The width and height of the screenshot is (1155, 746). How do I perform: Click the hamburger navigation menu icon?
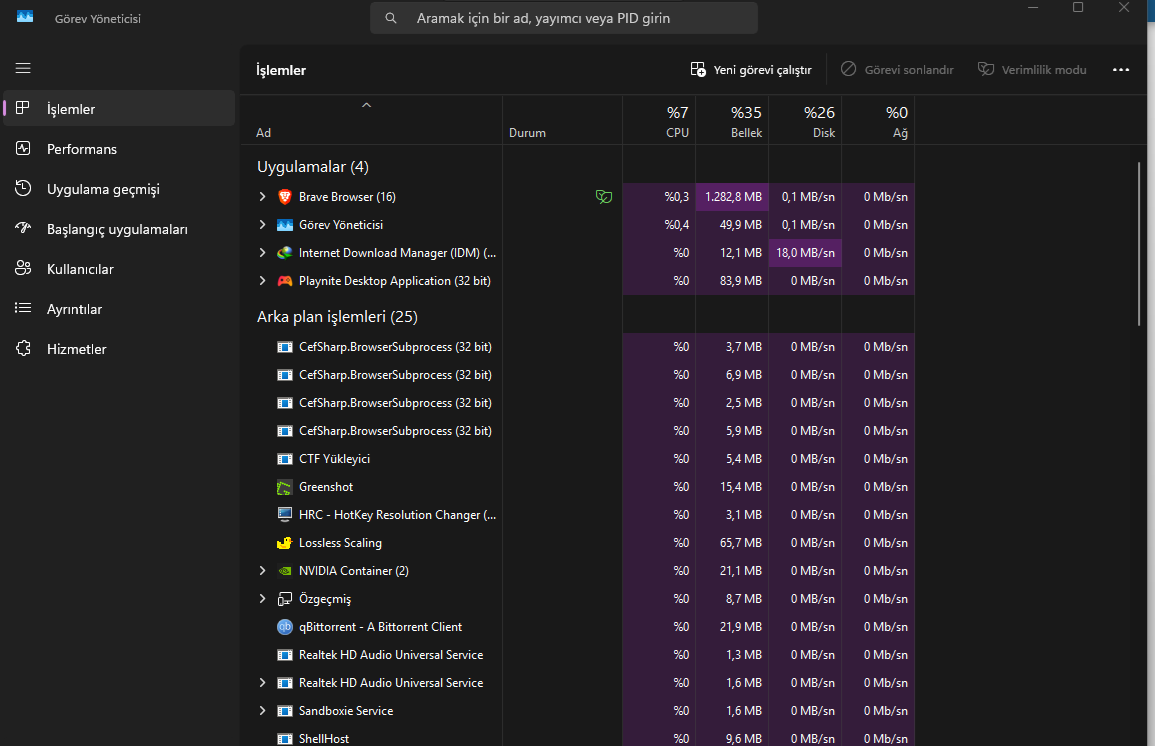point(23,68)
